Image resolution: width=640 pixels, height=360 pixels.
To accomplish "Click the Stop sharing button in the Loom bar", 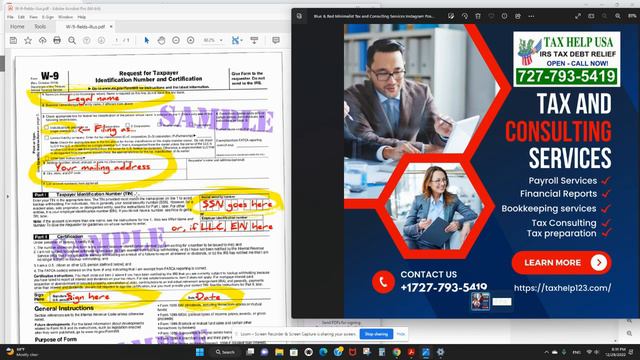I will point(376,334).
